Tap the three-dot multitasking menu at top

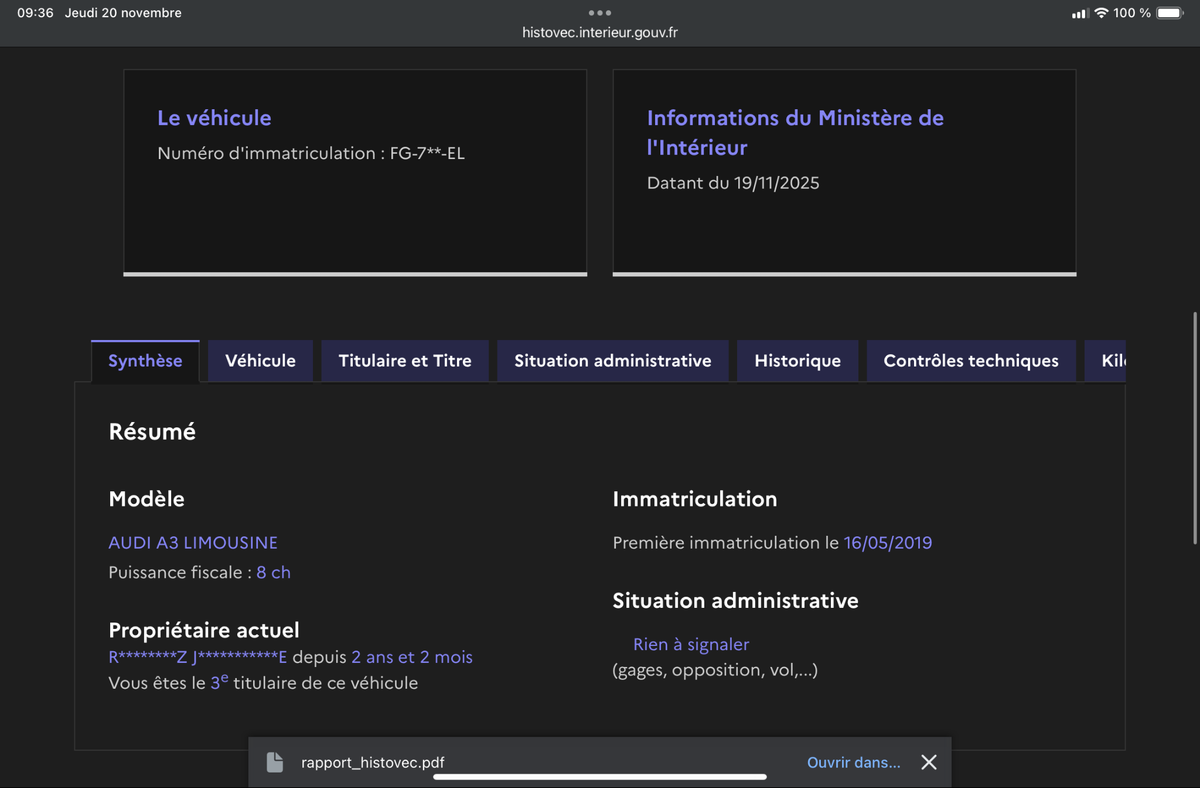coord(600,13)
